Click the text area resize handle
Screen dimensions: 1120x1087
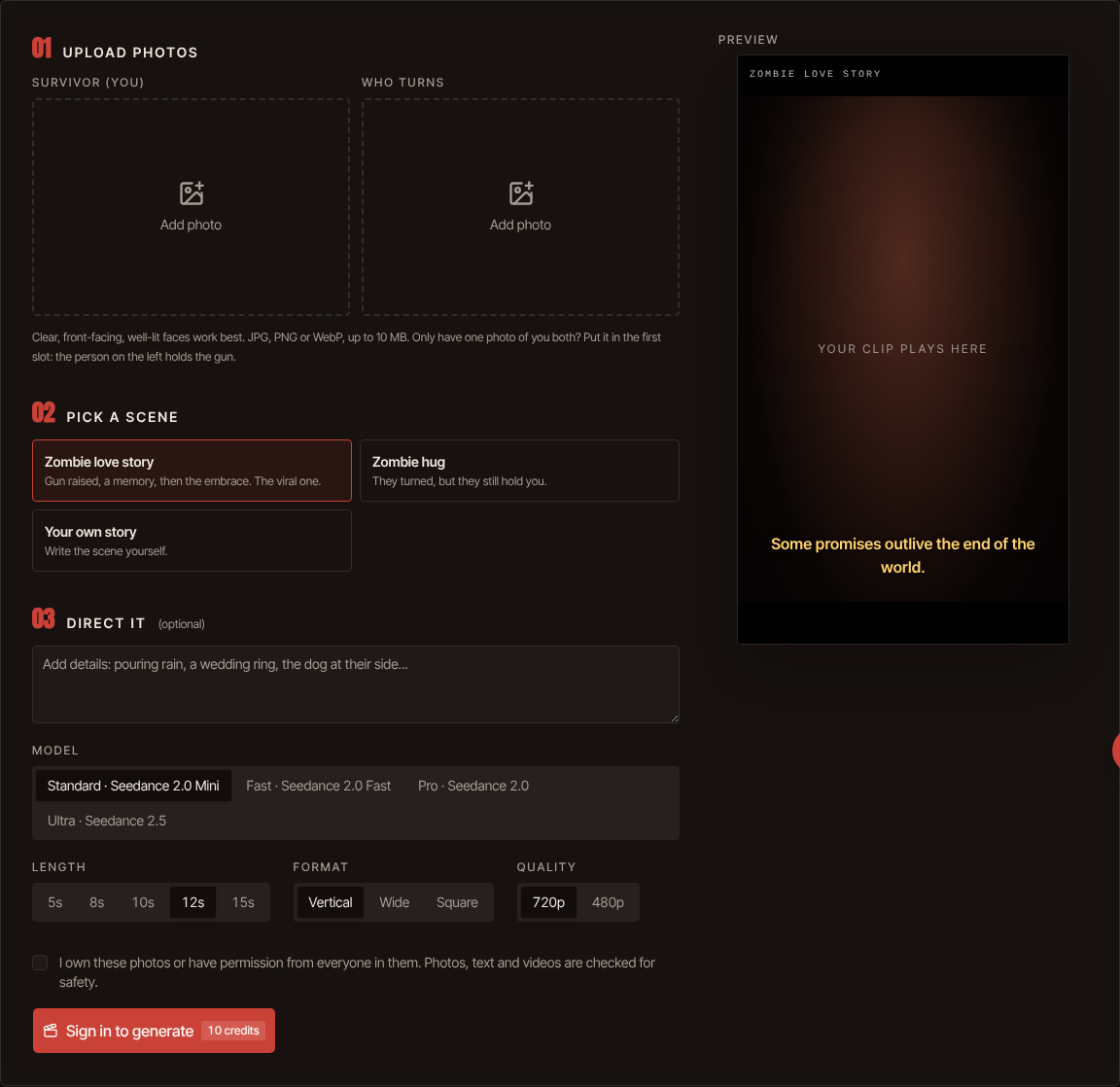(x=674, y=718)
